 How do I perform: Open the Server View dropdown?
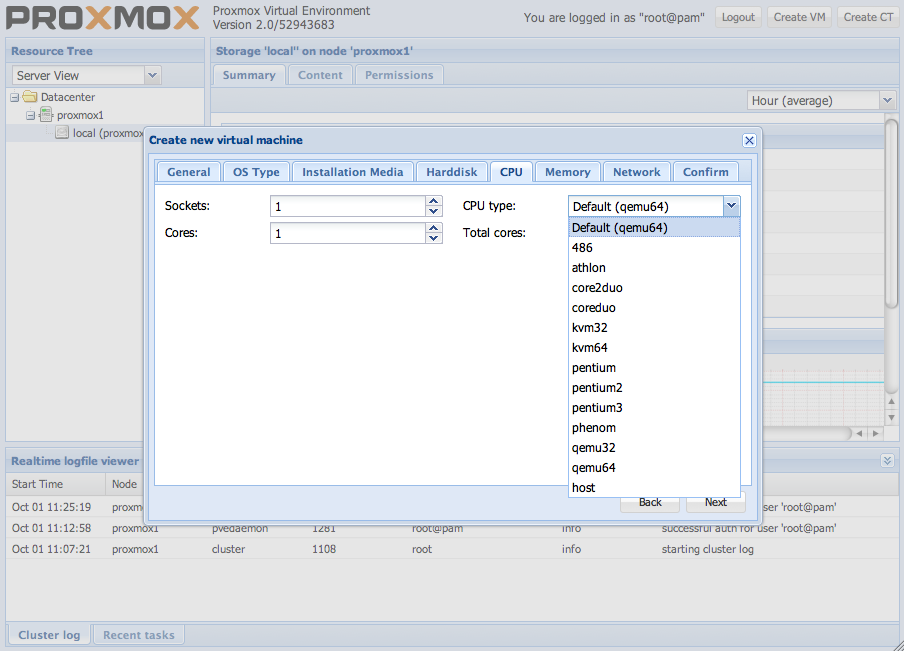152,75
